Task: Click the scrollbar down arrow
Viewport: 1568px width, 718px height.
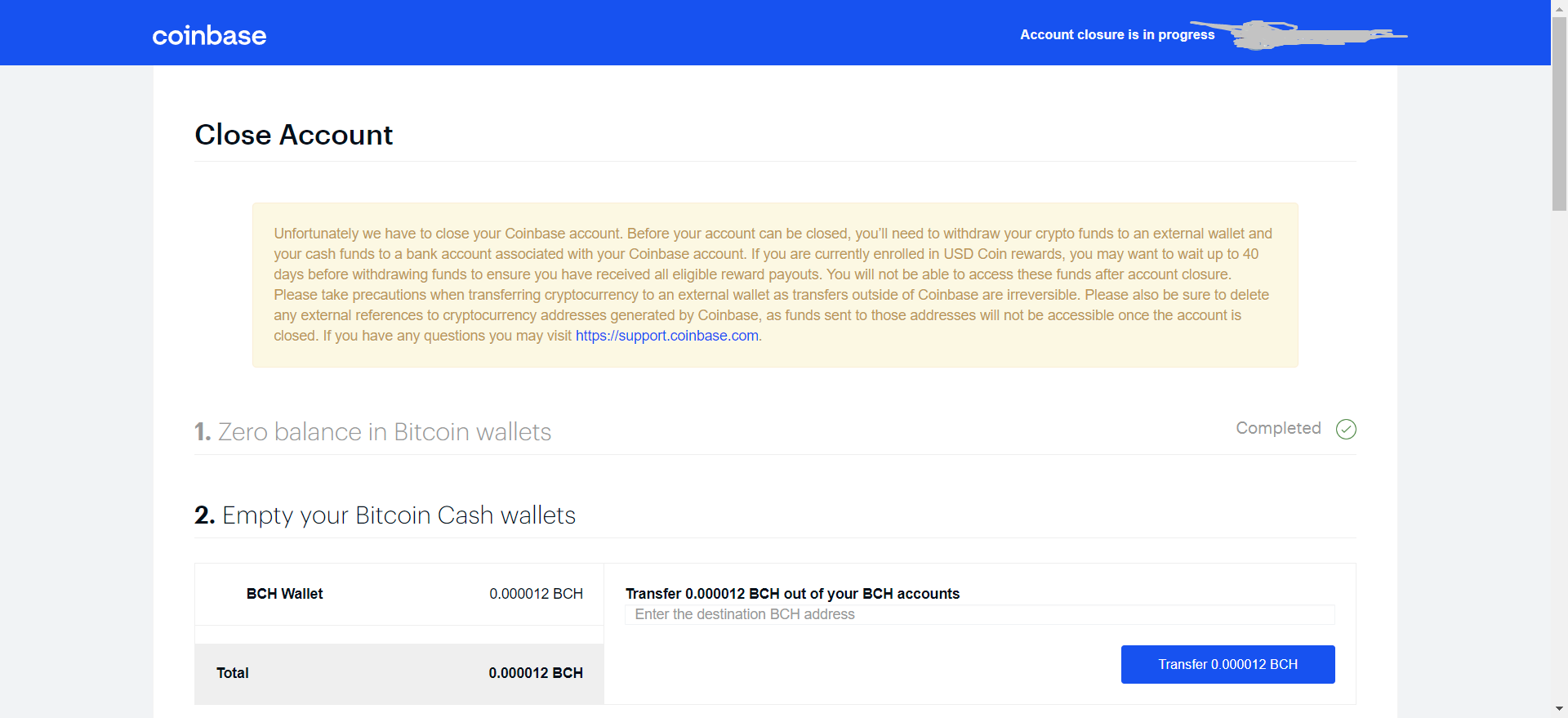Action: pos(1559,709)
